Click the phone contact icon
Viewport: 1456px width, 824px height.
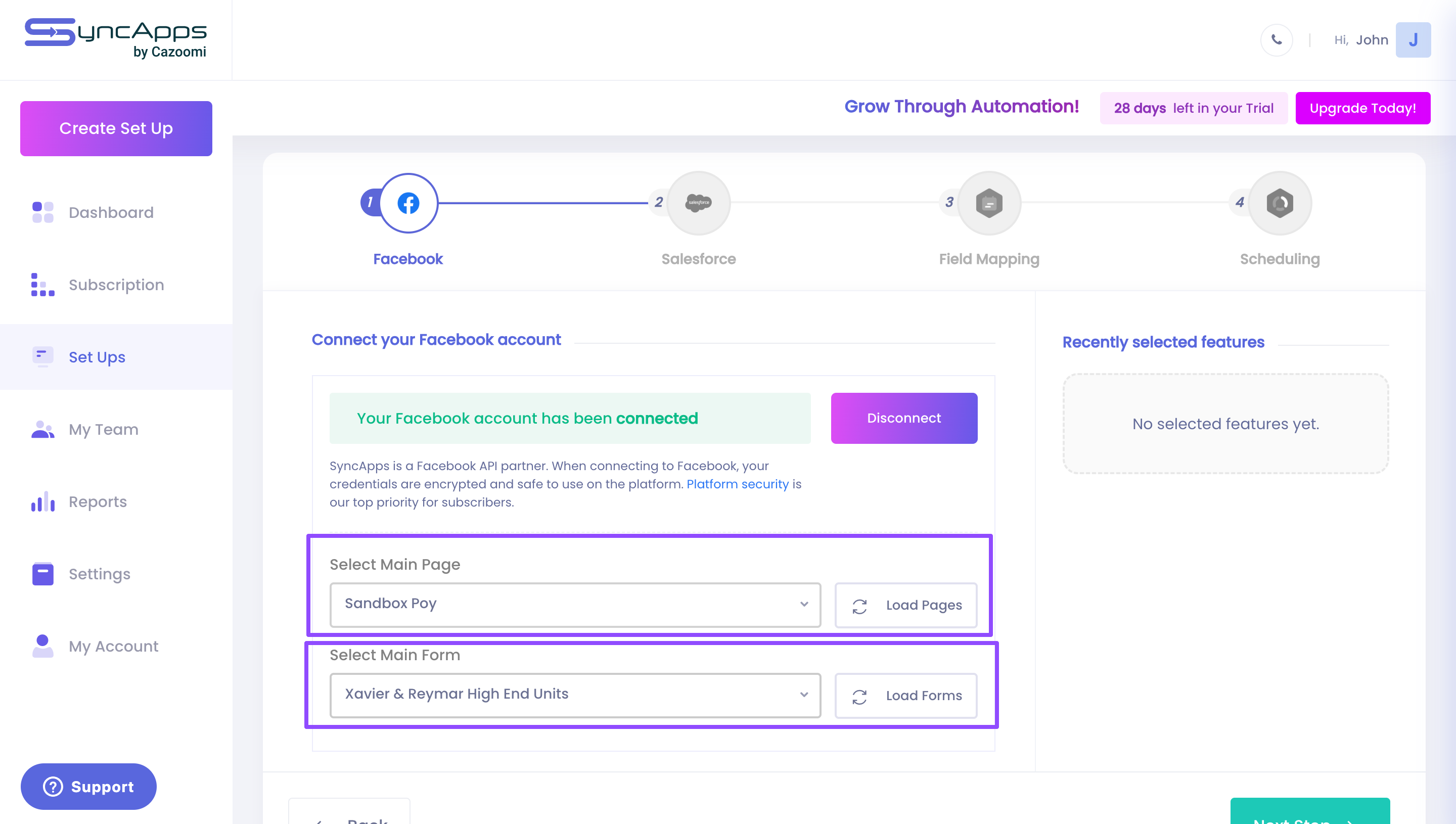click(1277, 39)
